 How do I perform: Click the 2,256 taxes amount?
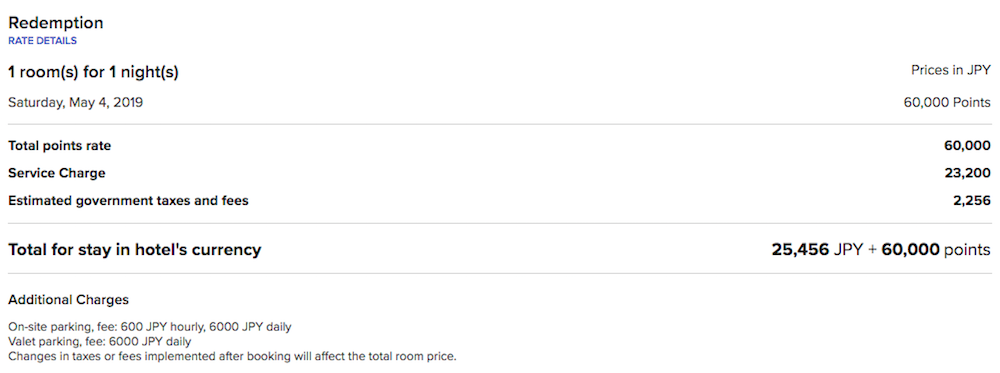972,201
